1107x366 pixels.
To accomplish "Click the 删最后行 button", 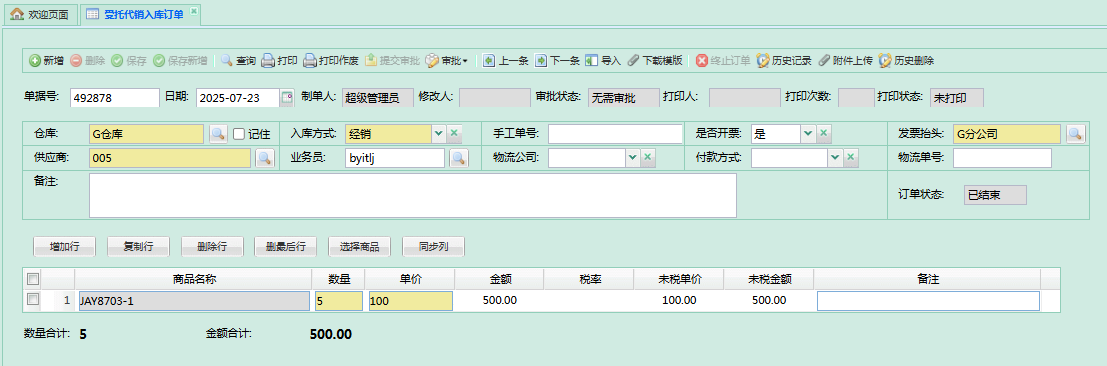I will [285, 247].
